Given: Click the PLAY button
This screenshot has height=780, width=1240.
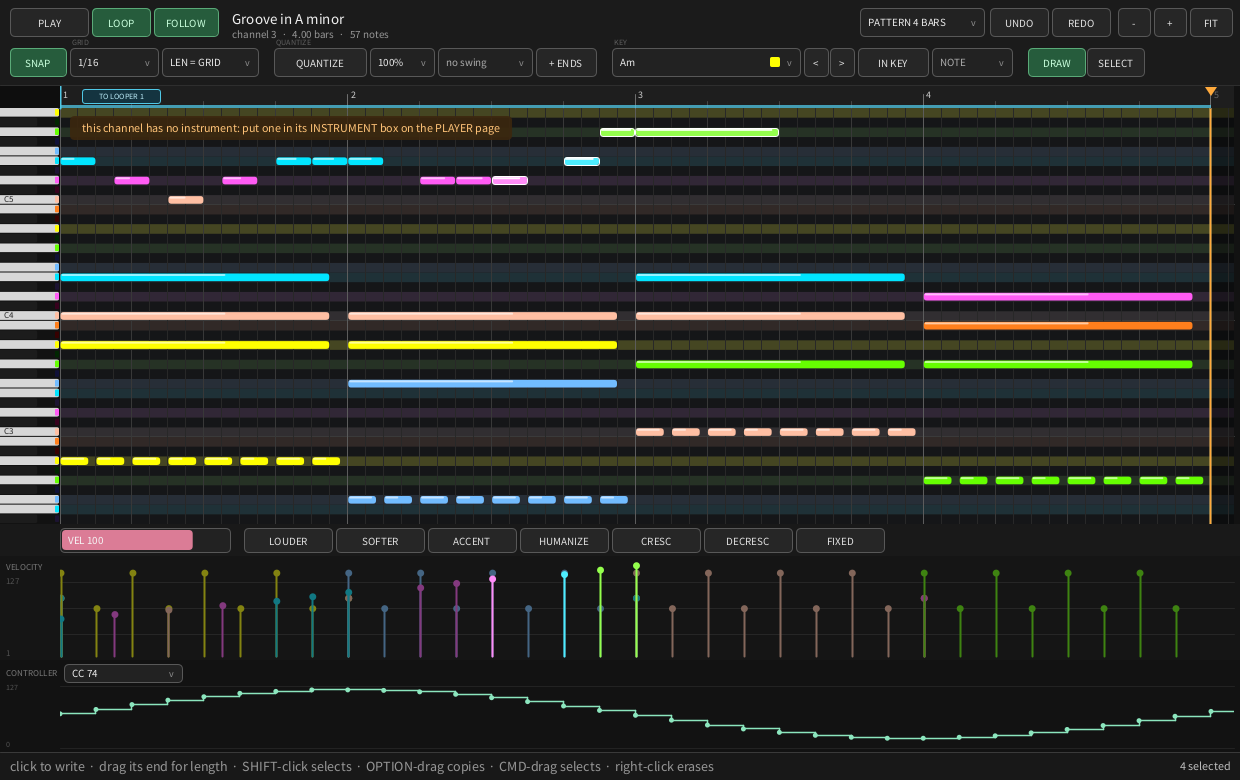Looking at the screenshot, I should [x=49, y=23].
